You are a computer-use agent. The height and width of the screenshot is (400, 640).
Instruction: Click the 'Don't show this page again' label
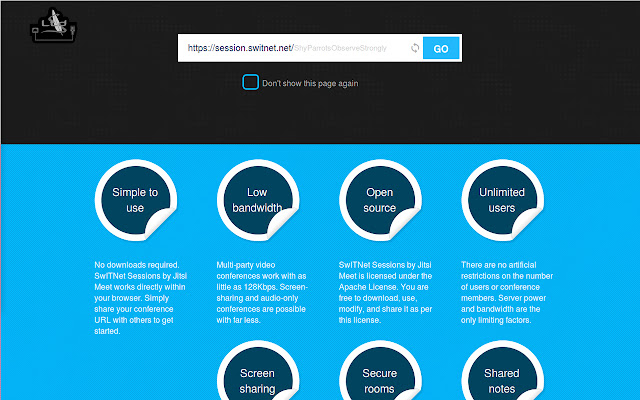(310, 83)
